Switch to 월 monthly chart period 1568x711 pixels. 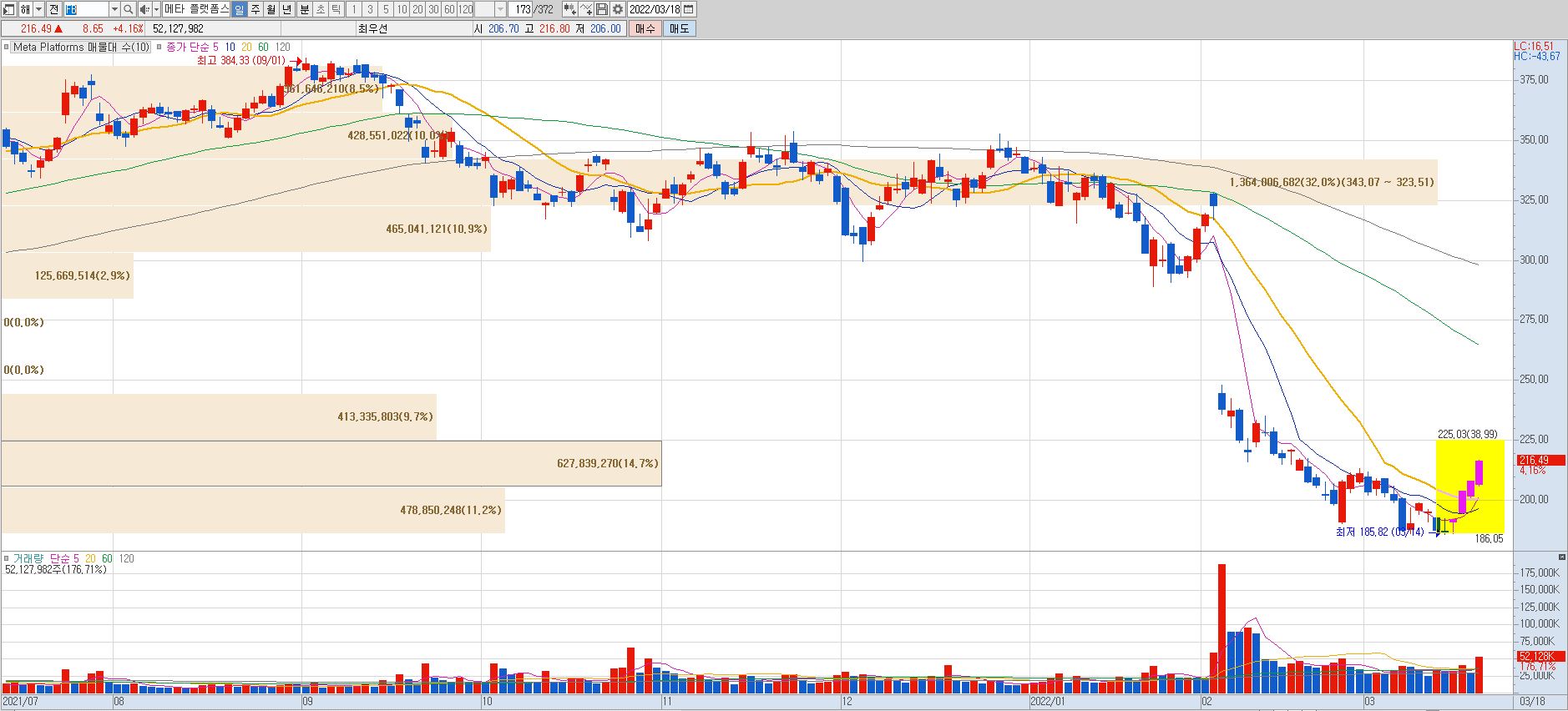pyautogui.click(x=271, y=9)
